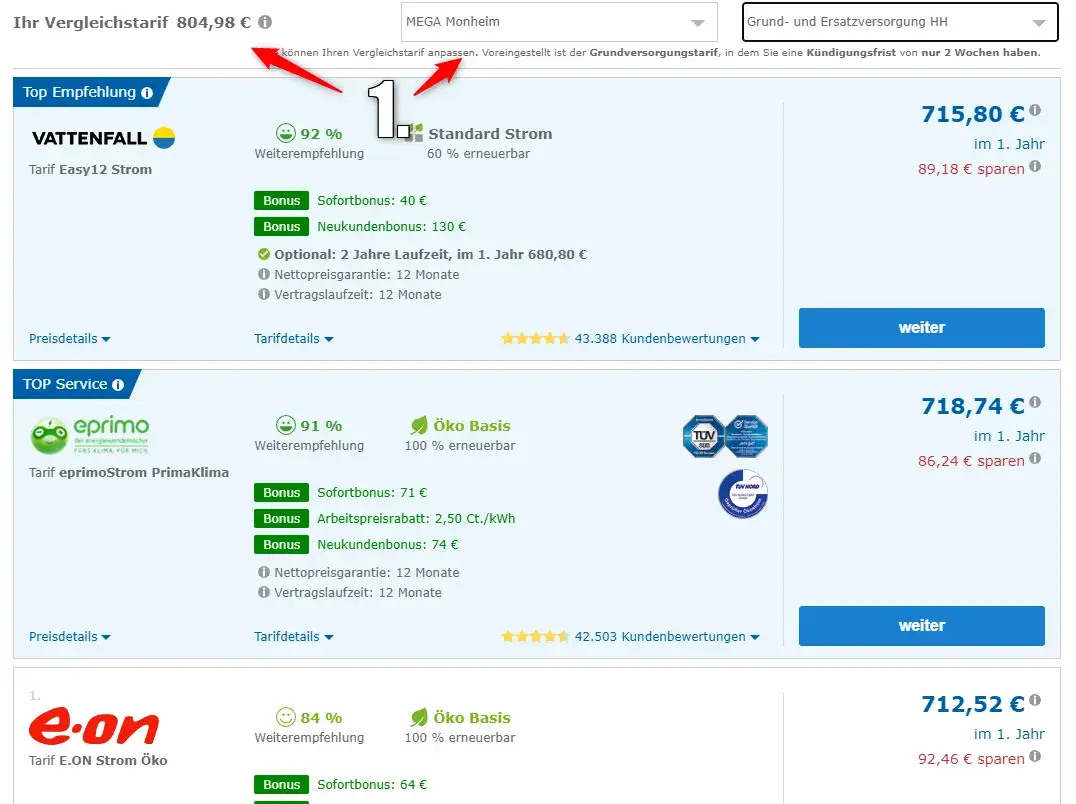Click TÜV NORD certification seal
This screenshot has height=804, width=1076.
[742, 493]
